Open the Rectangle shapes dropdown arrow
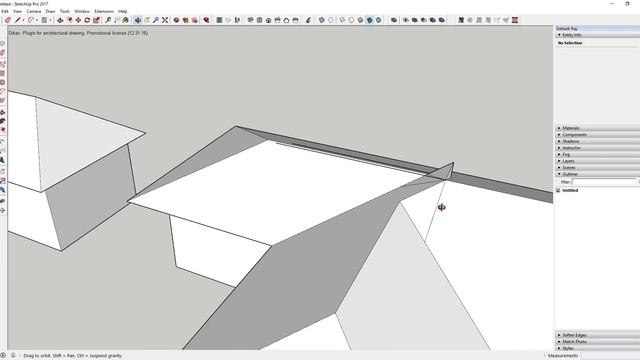The width and height of the screenshot is (640, 360). tap(50, 20)
